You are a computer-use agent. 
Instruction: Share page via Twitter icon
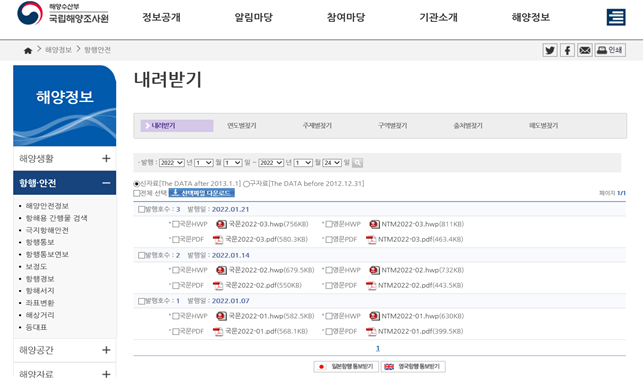tap(550, 50)
